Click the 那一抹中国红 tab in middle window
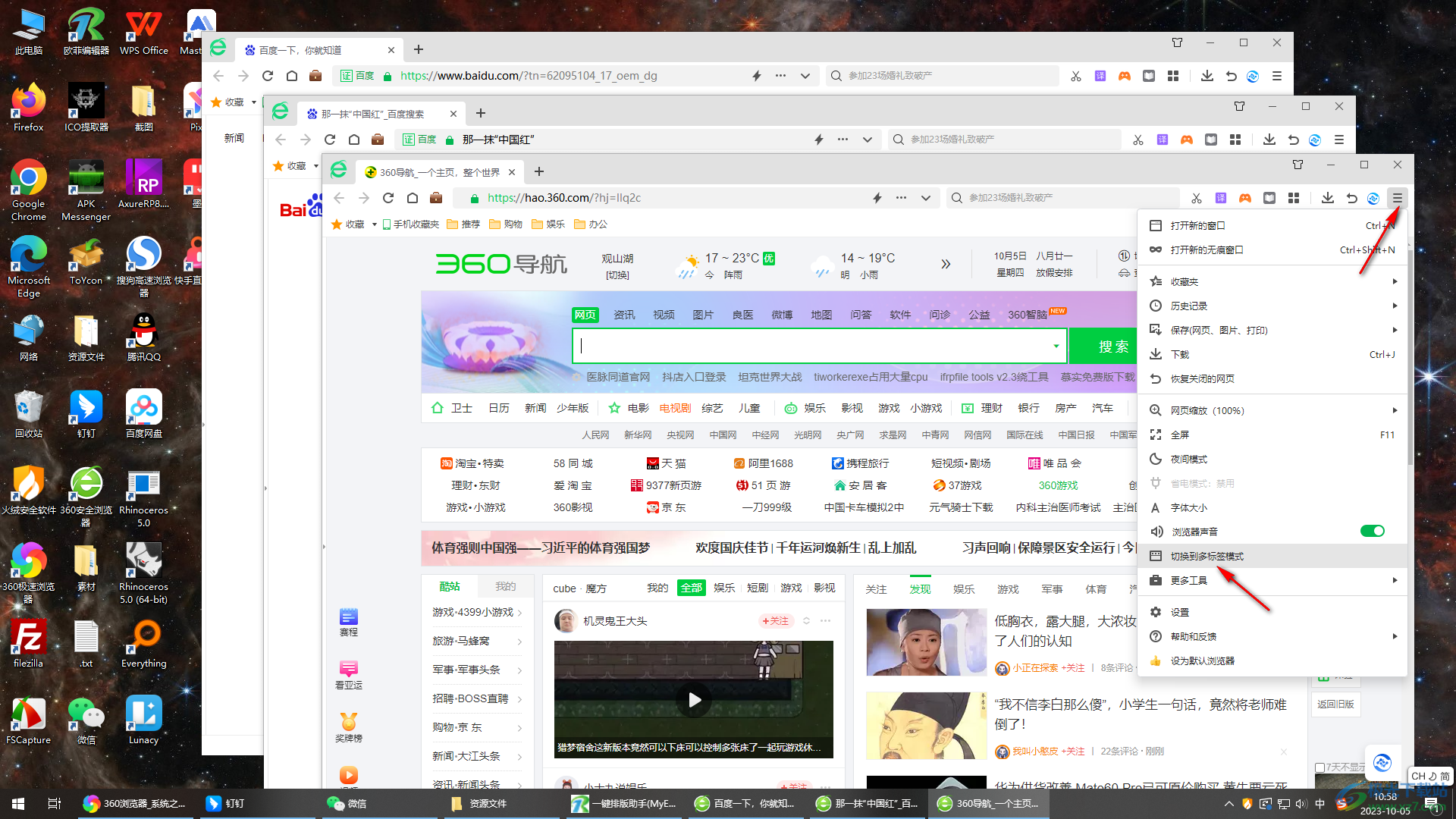Image resolution: width=1456 pixels, height=819 pixels. point(379,114)
